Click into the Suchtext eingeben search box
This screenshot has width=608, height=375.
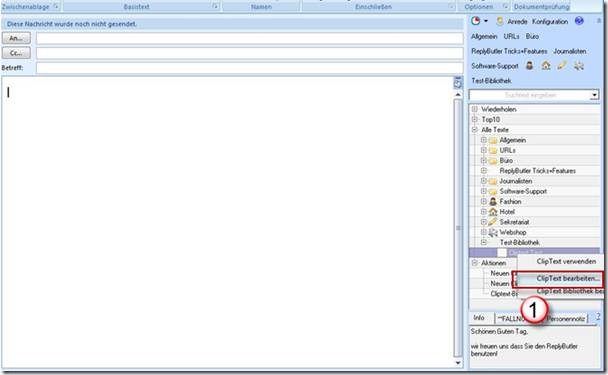[530, 95]
